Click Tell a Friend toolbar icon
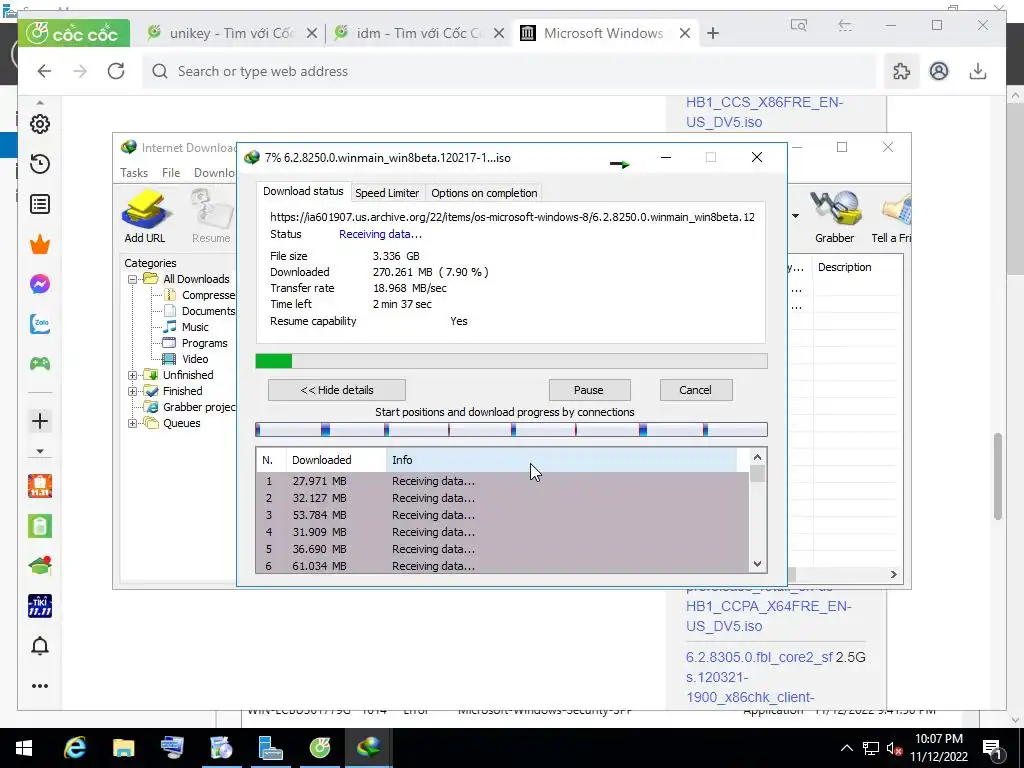 (x=891, y=217)
